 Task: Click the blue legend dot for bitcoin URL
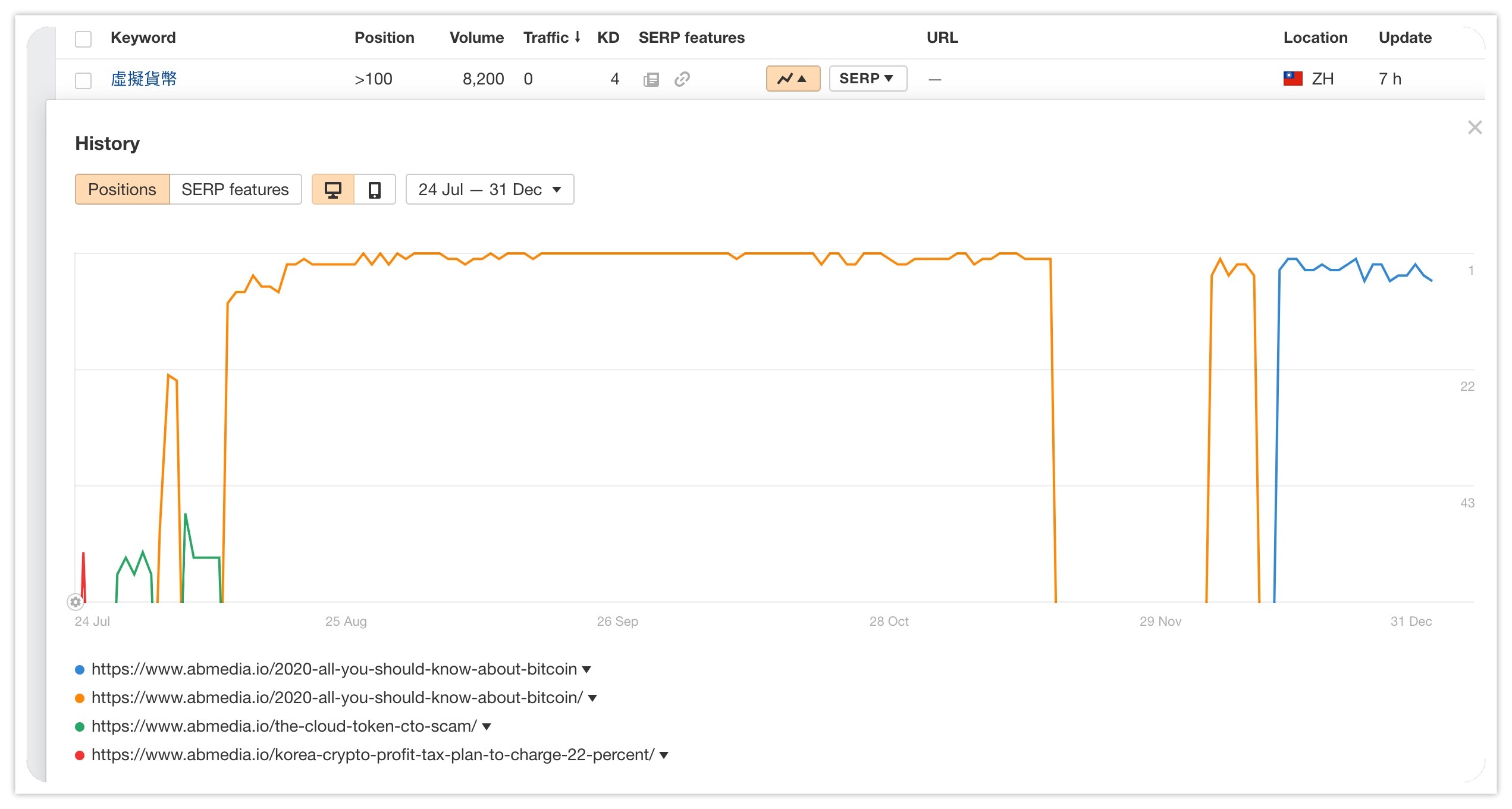pos(80,670)
